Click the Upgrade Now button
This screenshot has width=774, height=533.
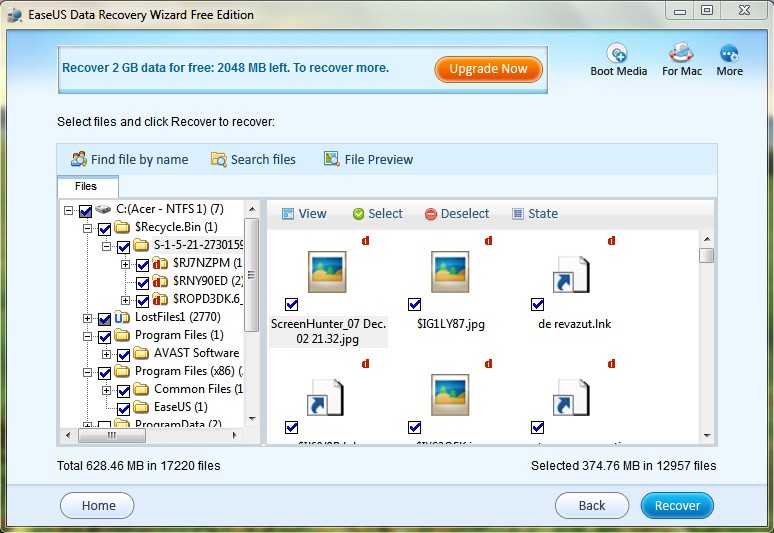tap(488, 69)
